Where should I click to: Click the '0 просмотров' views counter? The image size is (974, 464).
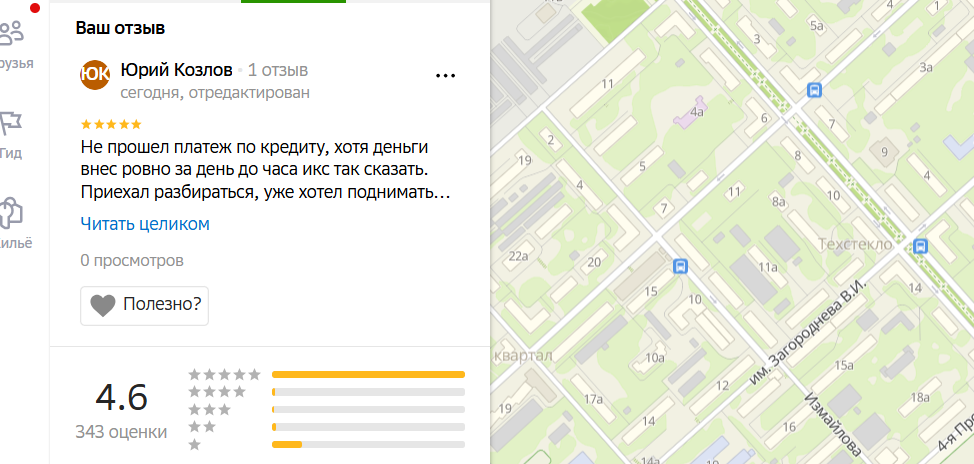coord(132,260)
